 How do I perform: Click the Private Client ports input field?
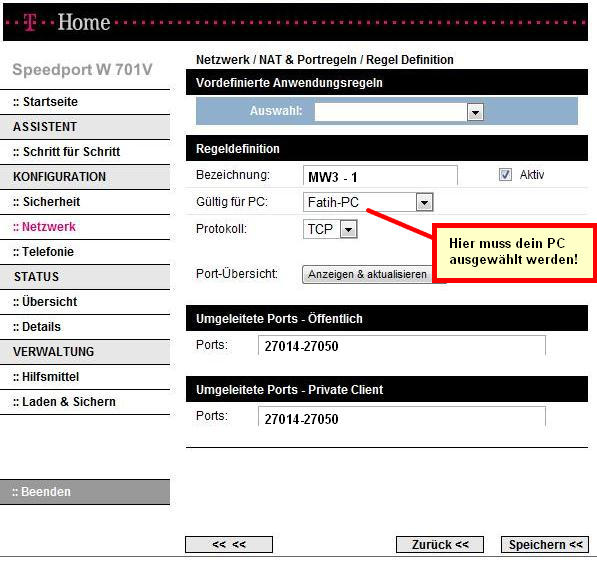402,417
